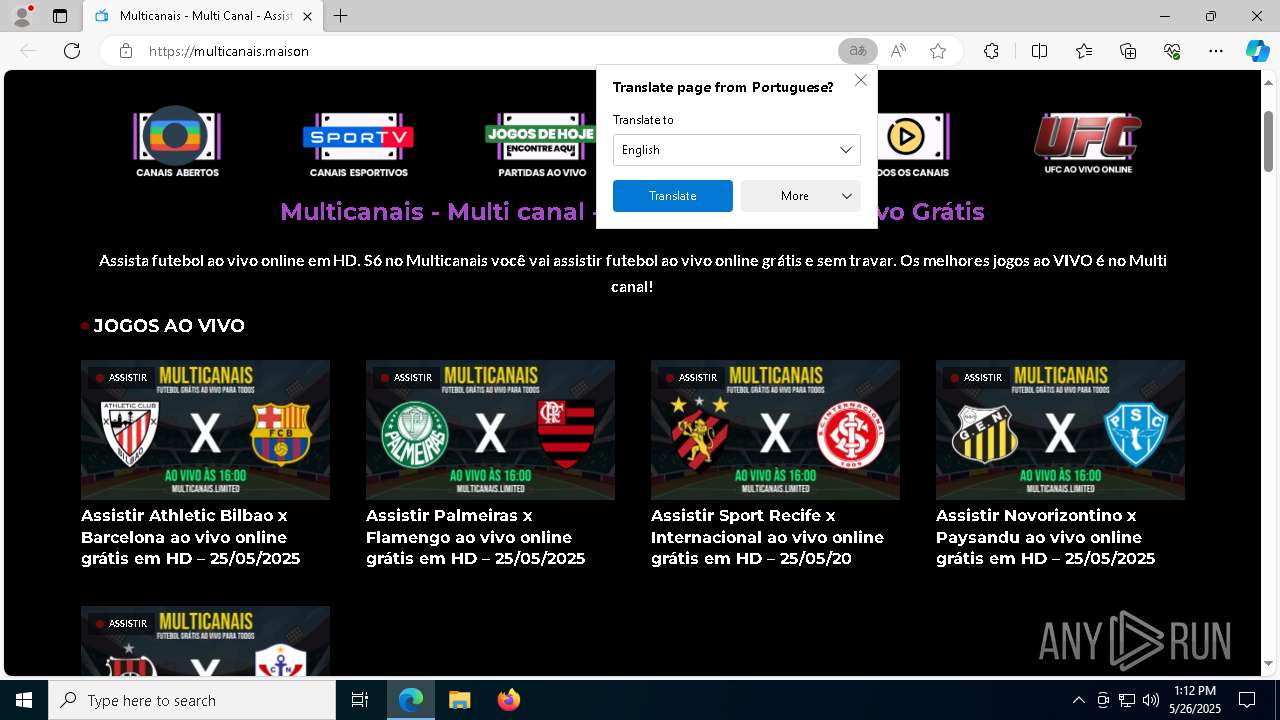Open File Explorer from taskbar
The width and height of the screenshot is (1280, 720).
pos(459,700)
